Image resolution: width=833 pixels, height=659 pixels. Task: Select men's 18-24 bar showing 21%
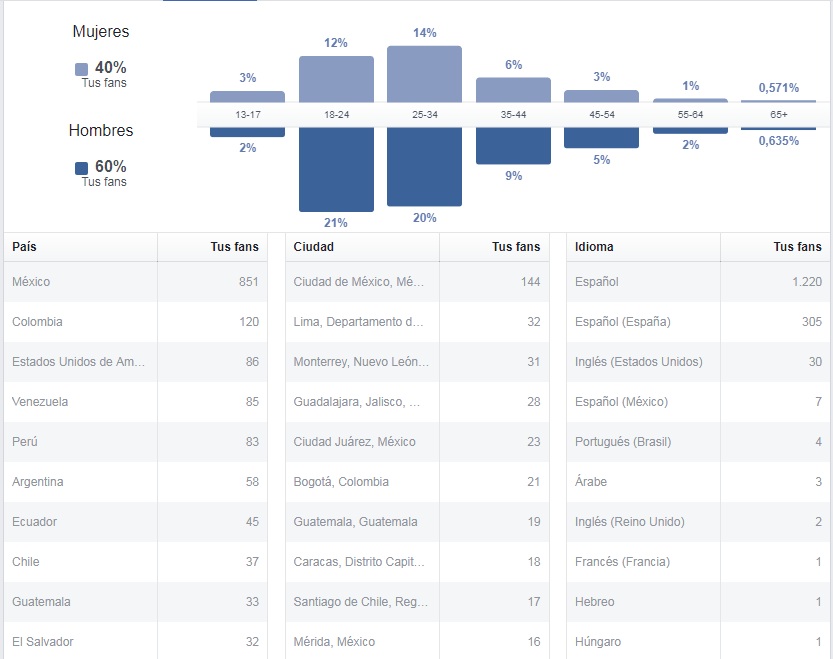click(x=336, y=169)
